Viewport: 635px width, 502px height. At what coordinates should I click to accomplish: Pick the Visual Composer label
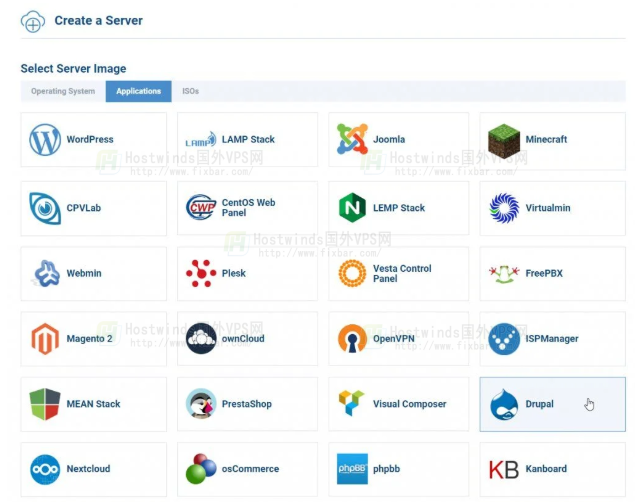point(409,404)
